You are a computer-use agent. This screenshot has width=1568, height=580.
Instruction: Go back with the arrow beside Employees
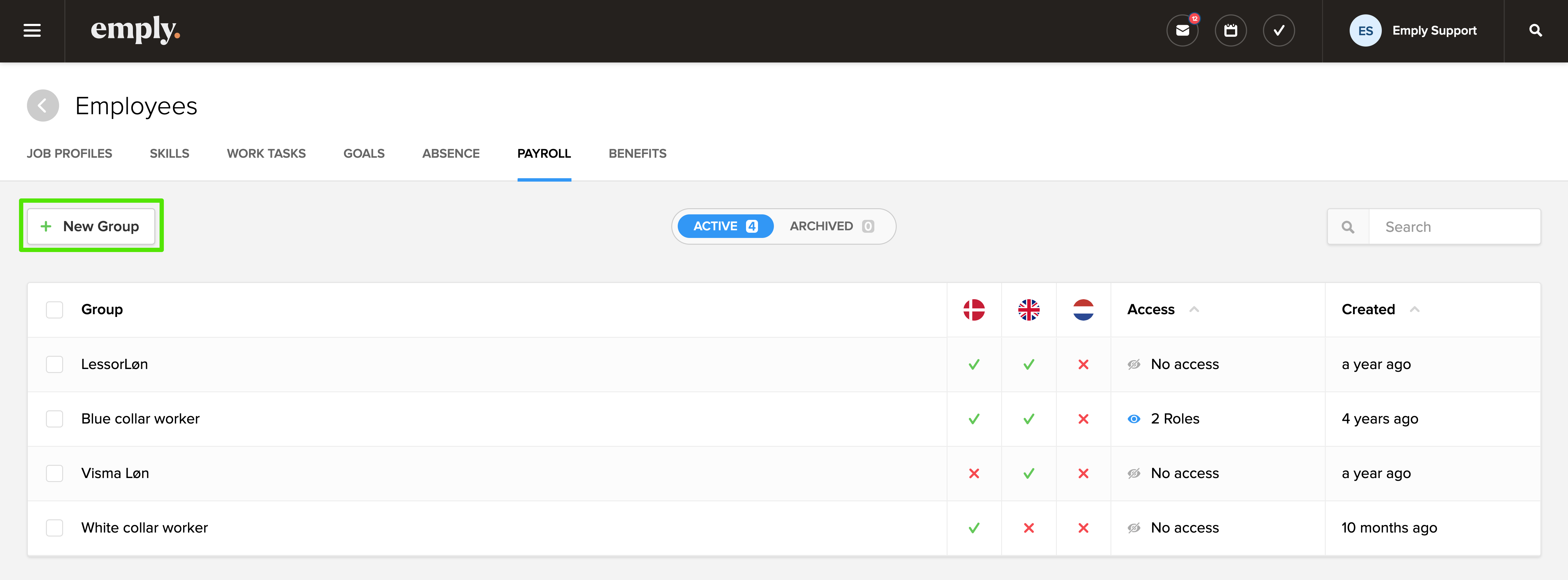coord(43,106)
